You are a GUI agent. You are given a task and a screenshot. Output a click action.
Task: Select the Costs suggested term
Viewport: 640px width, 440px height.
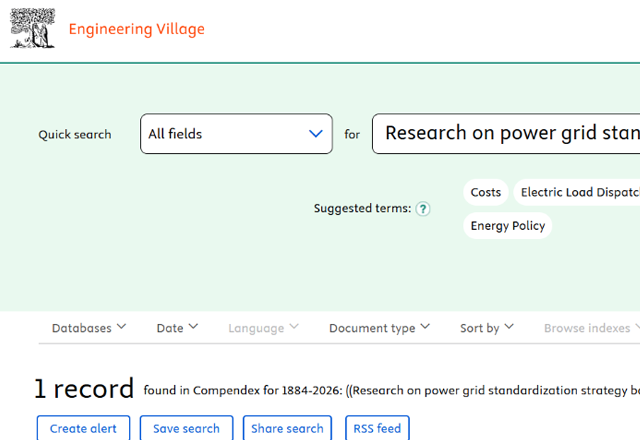(x=486, y=193)
